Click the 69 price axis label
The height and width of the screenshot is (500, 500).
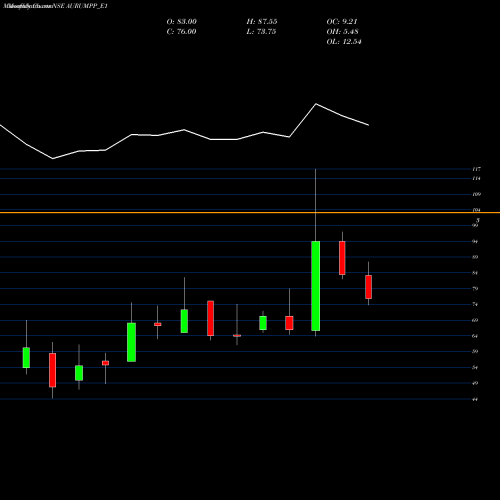pos(475,320)
